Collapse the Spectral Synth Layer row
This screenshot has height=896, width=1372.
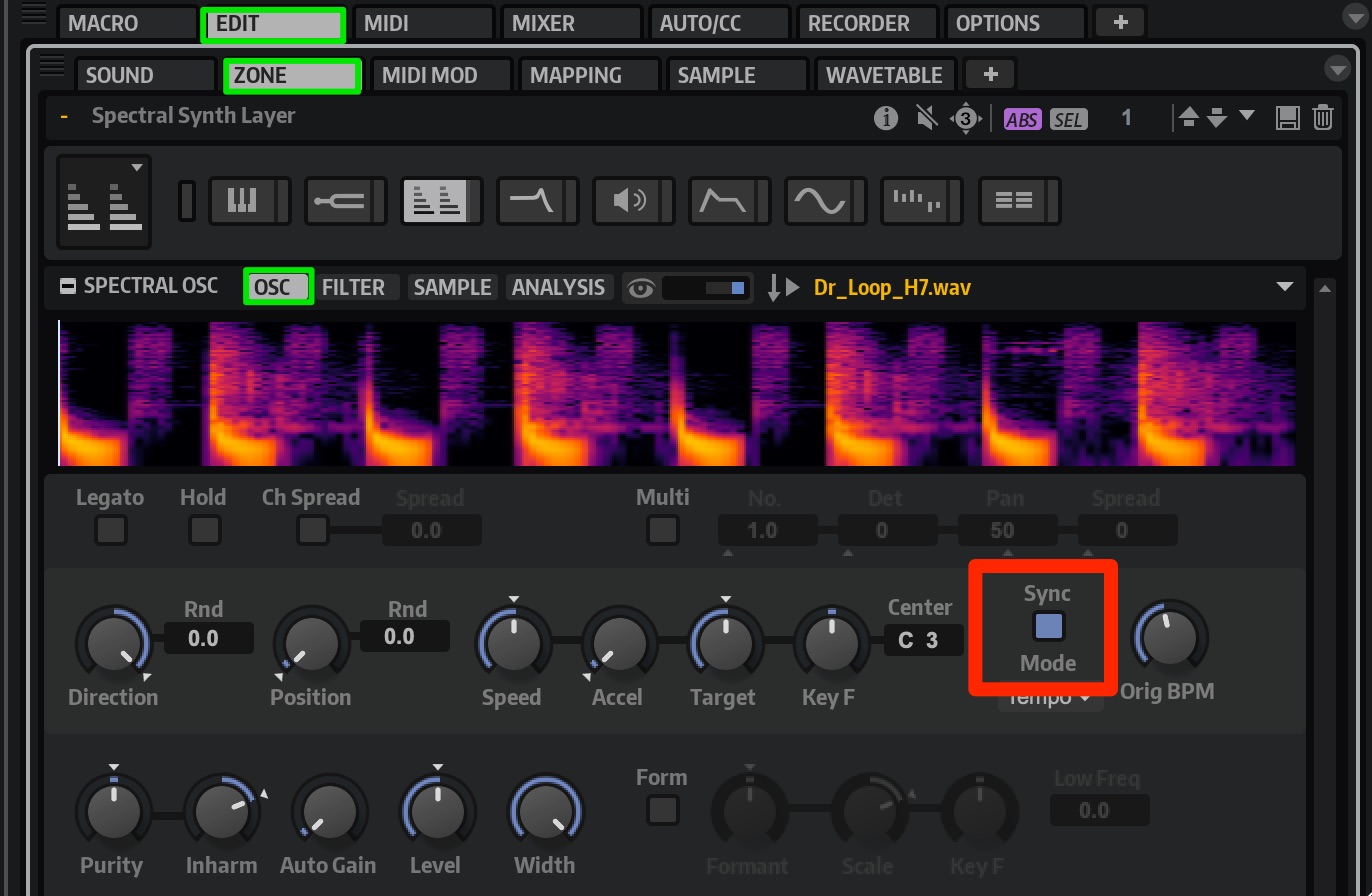(x=64, y=117)
